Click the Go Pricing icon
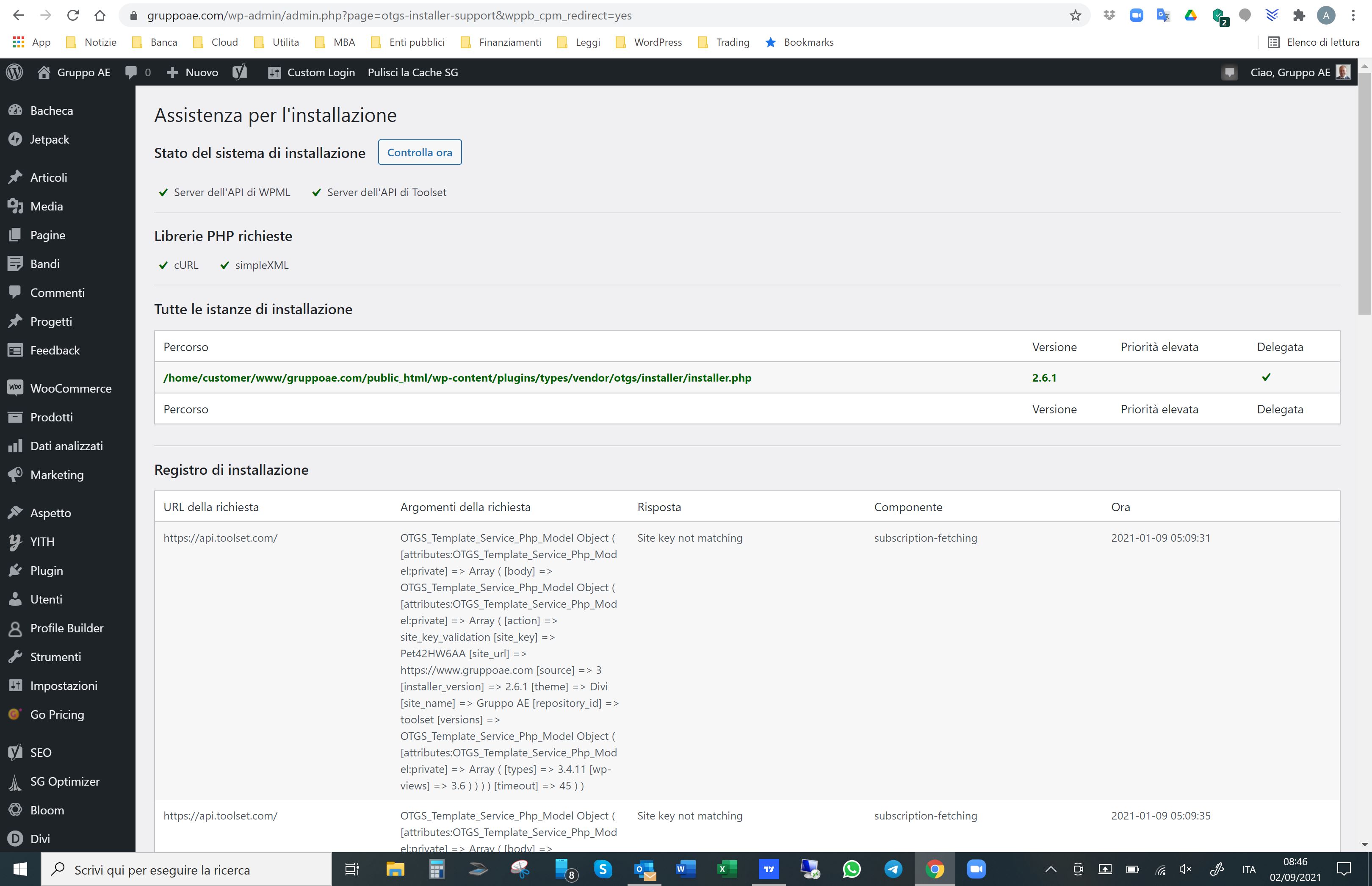Screen dimensions: 1372x886 point(16,714)
